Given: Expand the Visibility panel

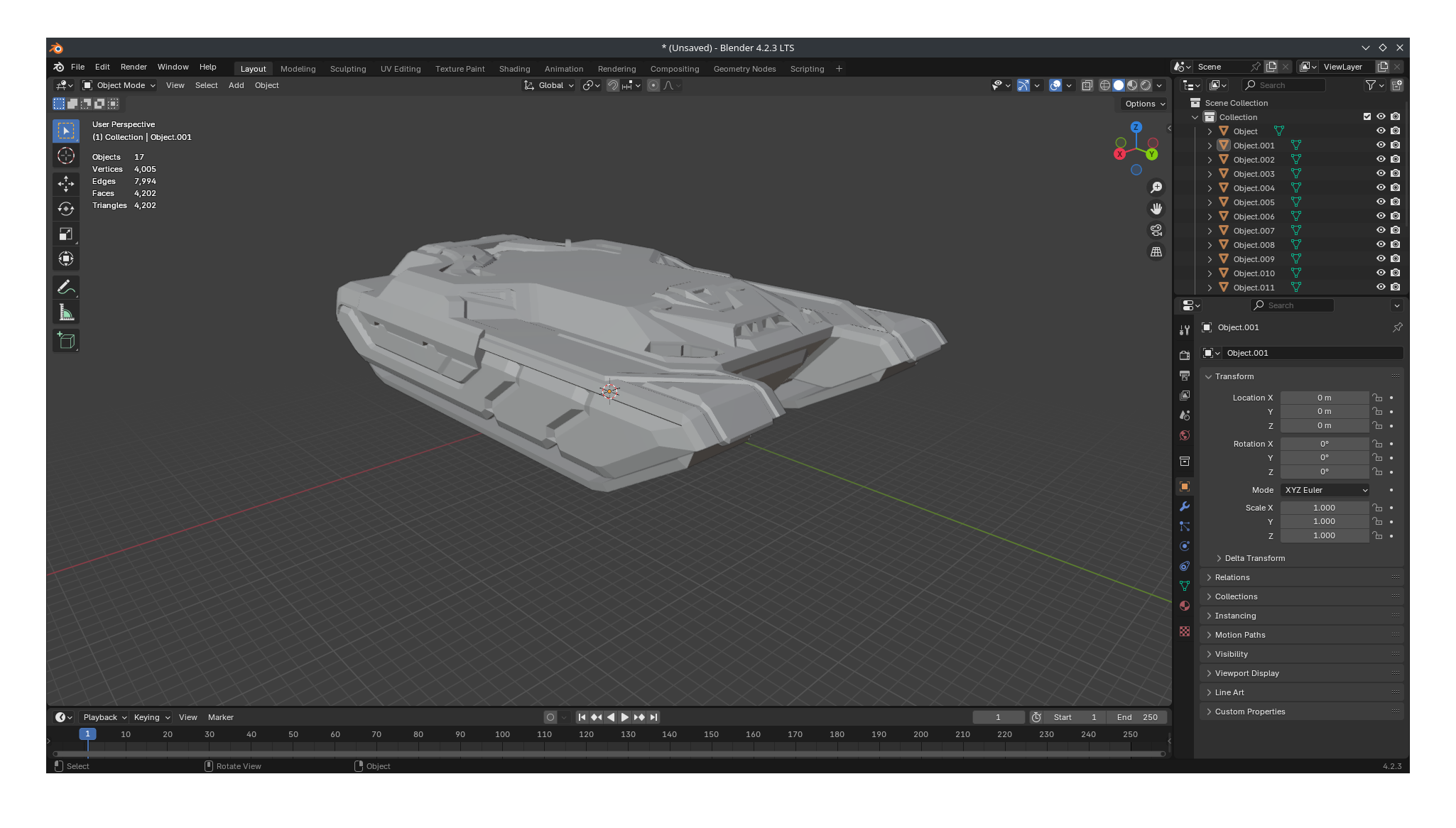Looking at the screenshot, I should pyautogui.click(x=1232, y=654).
